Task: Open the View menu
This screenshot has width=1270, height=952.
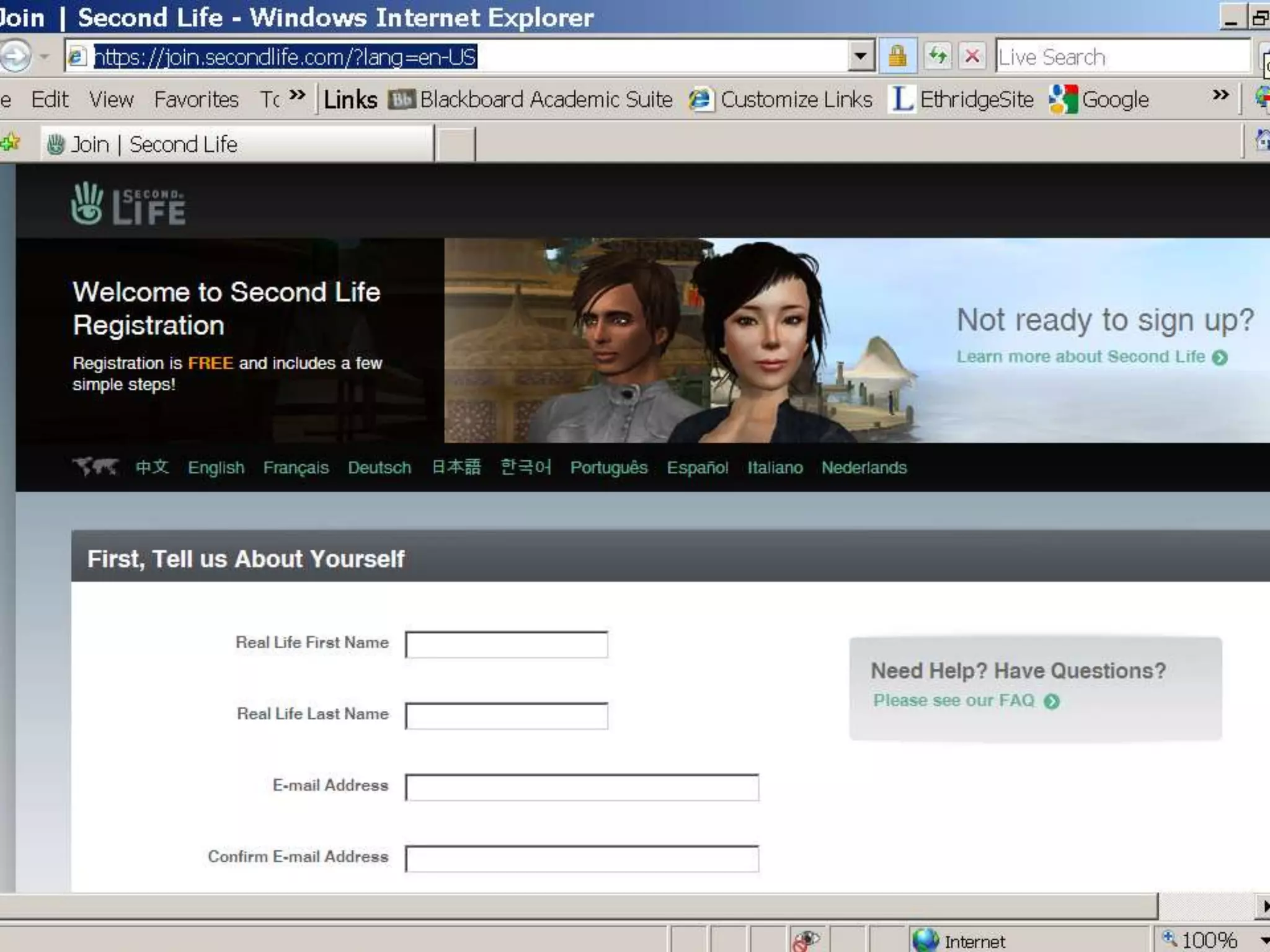Action: click(x=111, y=99)
